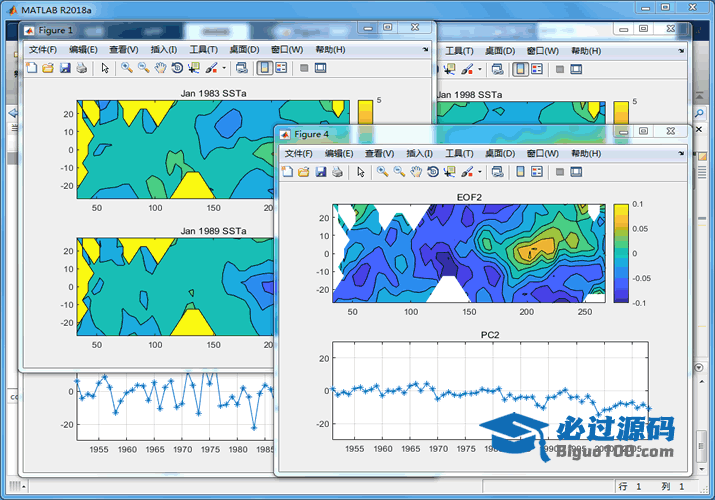715x500 pixels.
Task: Click EOF2 colorbar in Figure 4
Action: [x=621, y=253]
